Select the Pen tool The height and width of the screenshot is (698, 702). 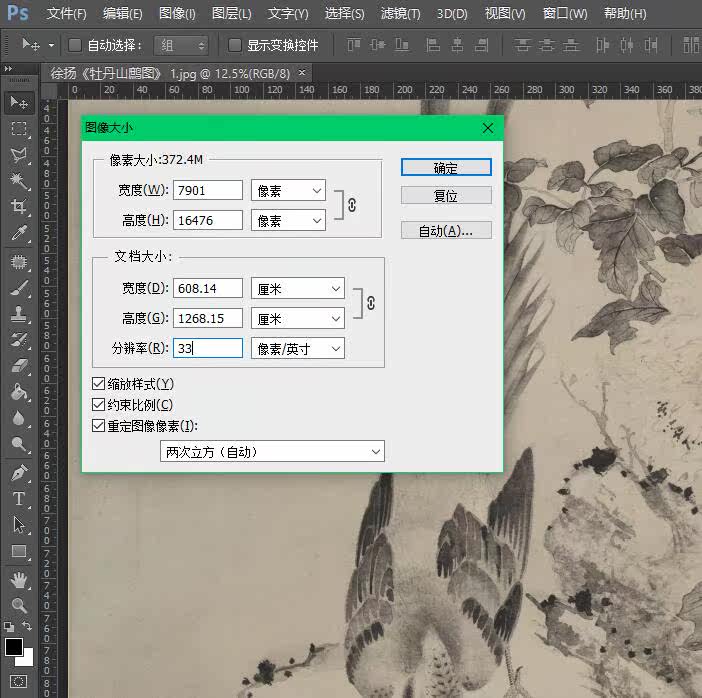19,473
